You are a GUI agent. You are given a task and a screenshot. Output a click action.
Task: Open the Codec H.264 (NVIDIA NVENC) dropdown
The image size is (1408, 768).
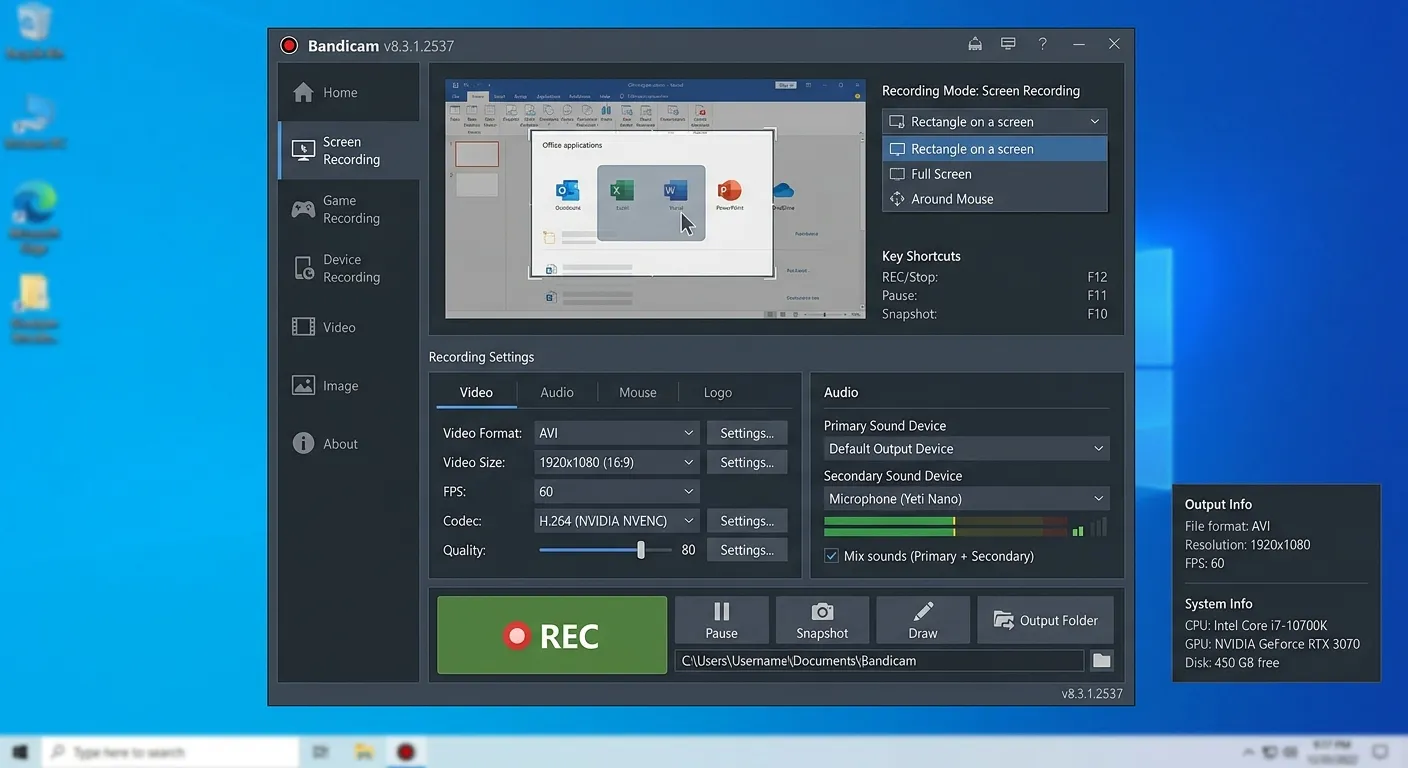pyautogui.click(x=616, y=521)
